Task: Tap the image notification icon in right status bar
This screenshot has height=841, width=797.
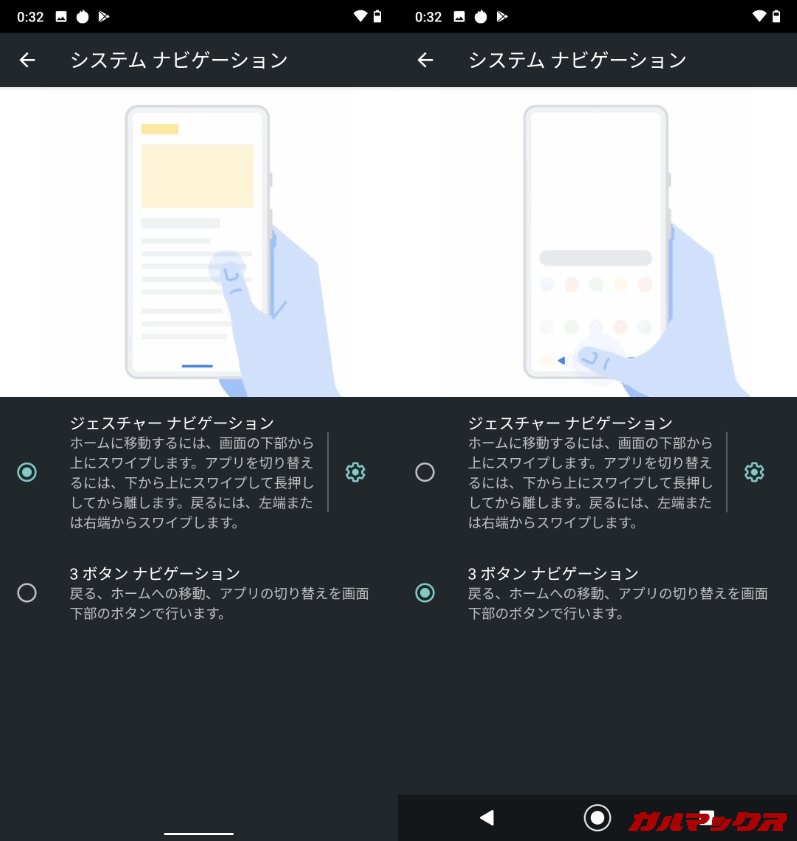Action: pyautogui.click(x=459, y=17)
